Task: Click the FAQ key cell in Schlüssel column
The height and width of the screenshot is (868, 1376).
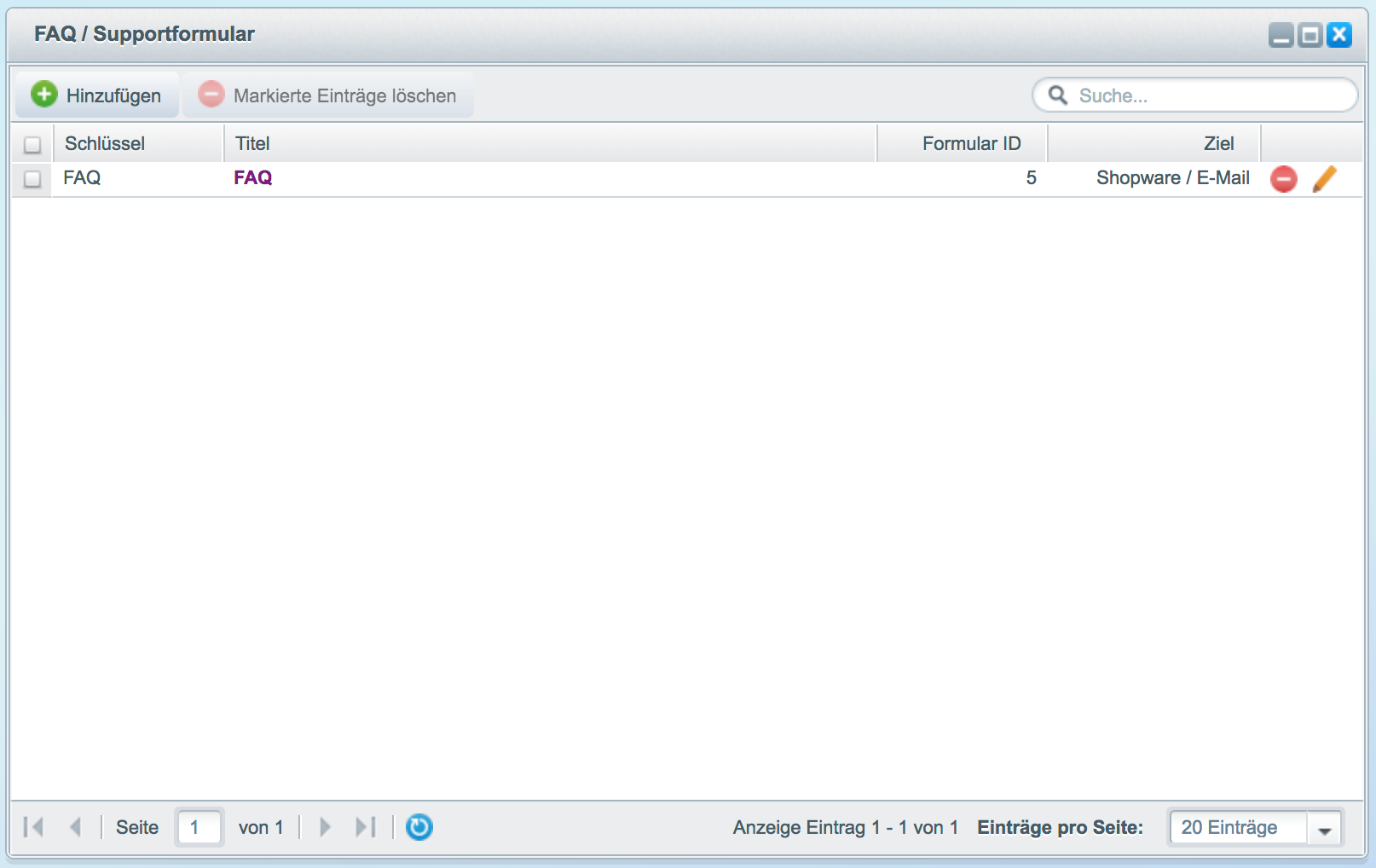Action: pyautogui.click(x=82, y=177)
